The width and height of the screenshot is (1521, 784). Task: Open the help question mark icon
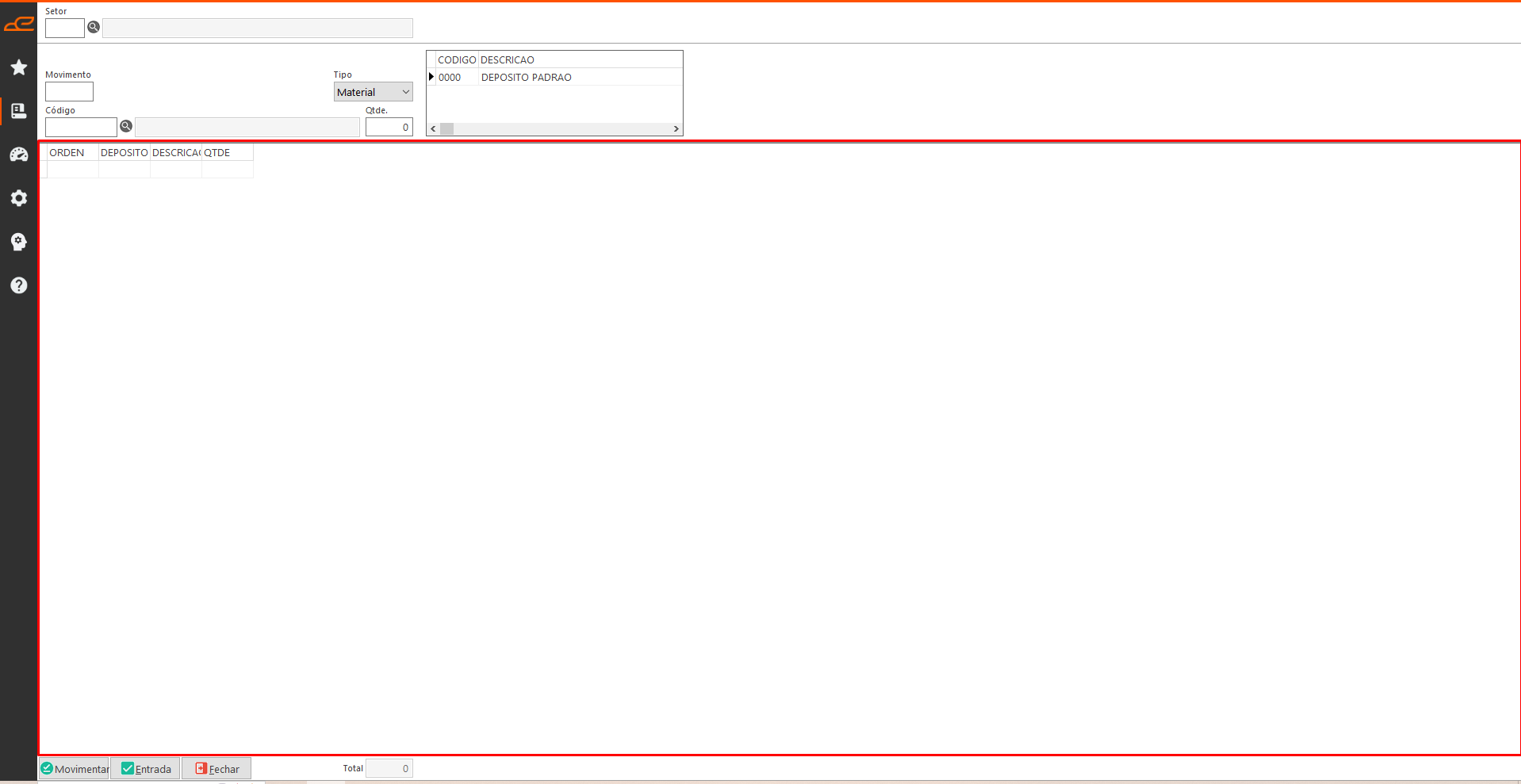(x=19, y=285)
